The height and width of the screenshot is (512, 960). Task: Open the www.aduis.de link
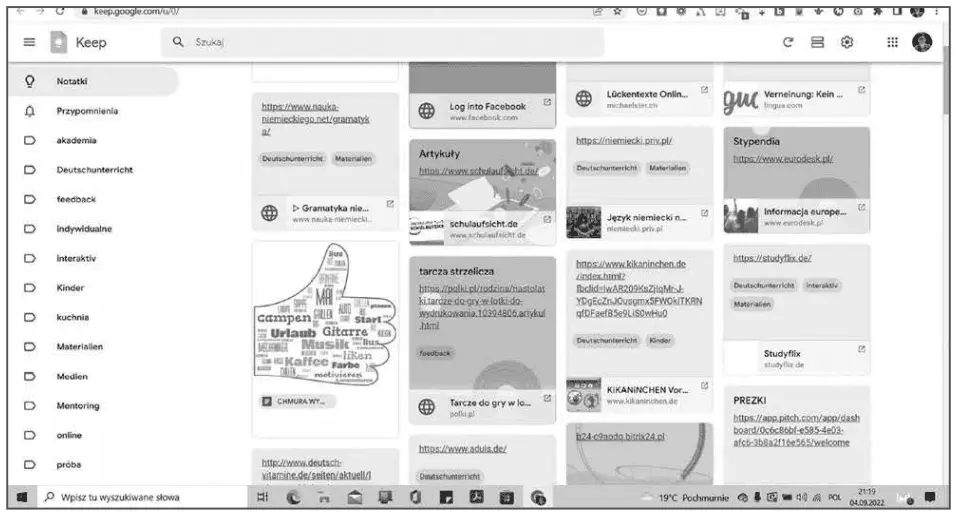coord(462,448)
